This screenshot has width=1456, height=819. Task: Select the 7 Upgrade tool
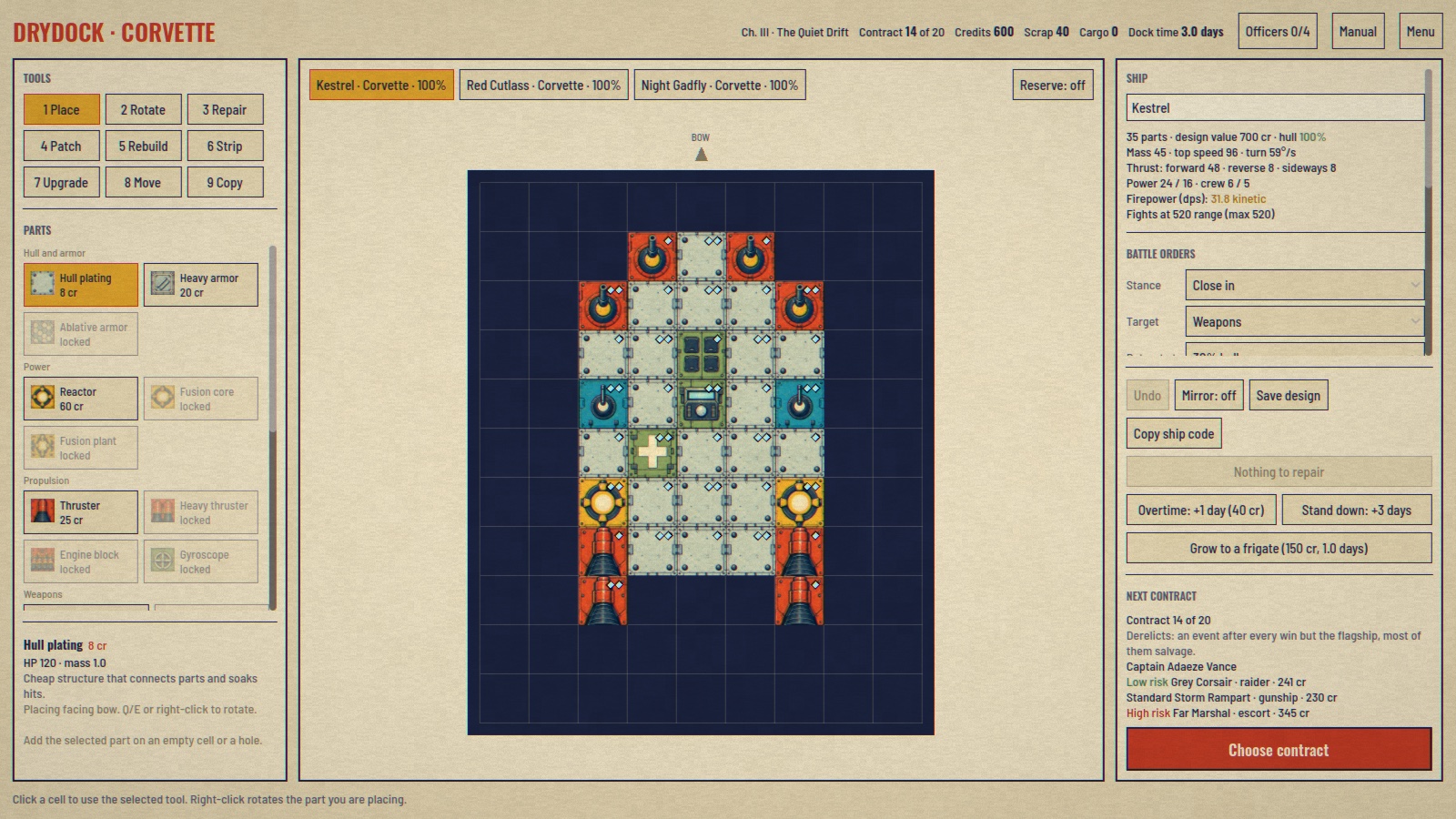tap(61, 182)
